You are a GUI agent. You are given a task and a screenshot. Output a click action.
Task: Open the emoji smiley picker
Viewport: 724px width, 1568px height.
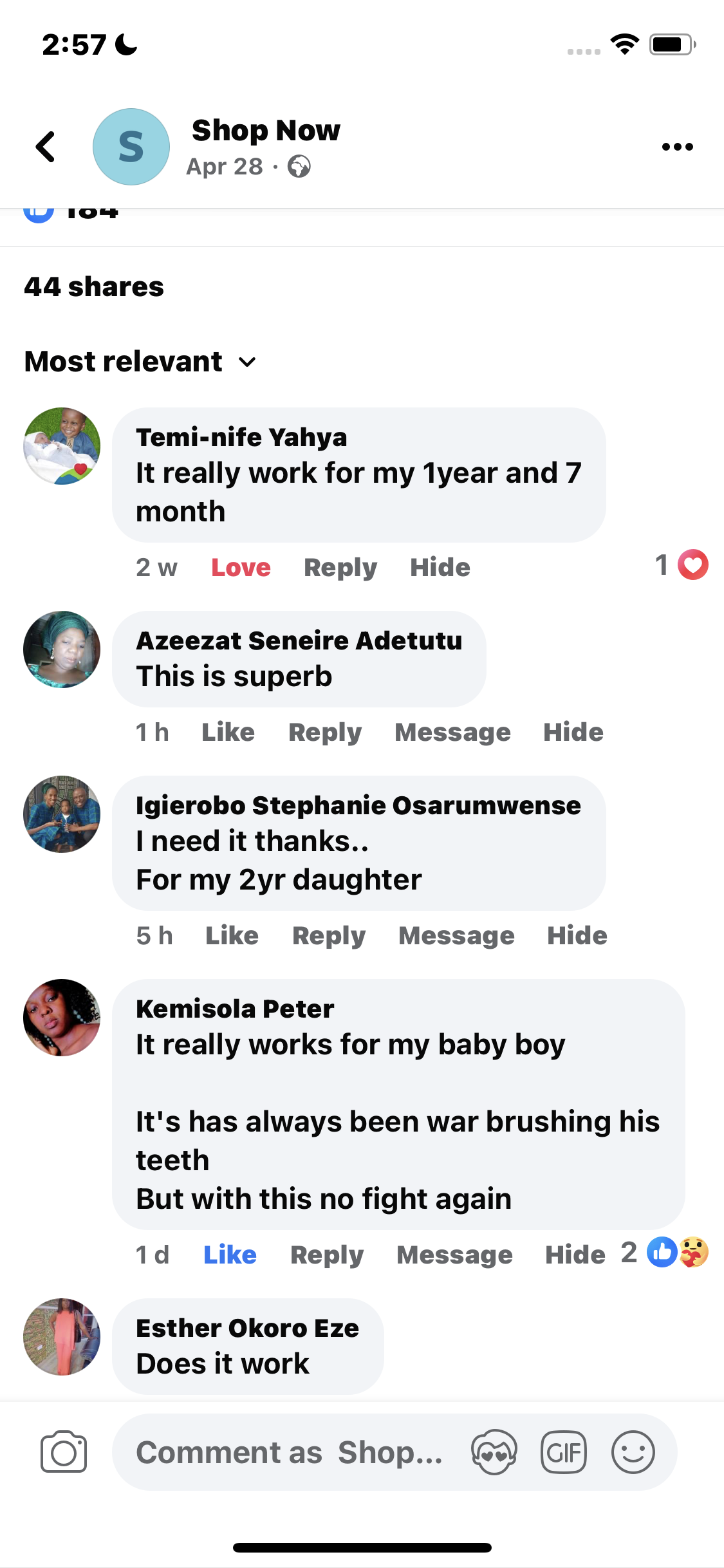(633, 1452)
